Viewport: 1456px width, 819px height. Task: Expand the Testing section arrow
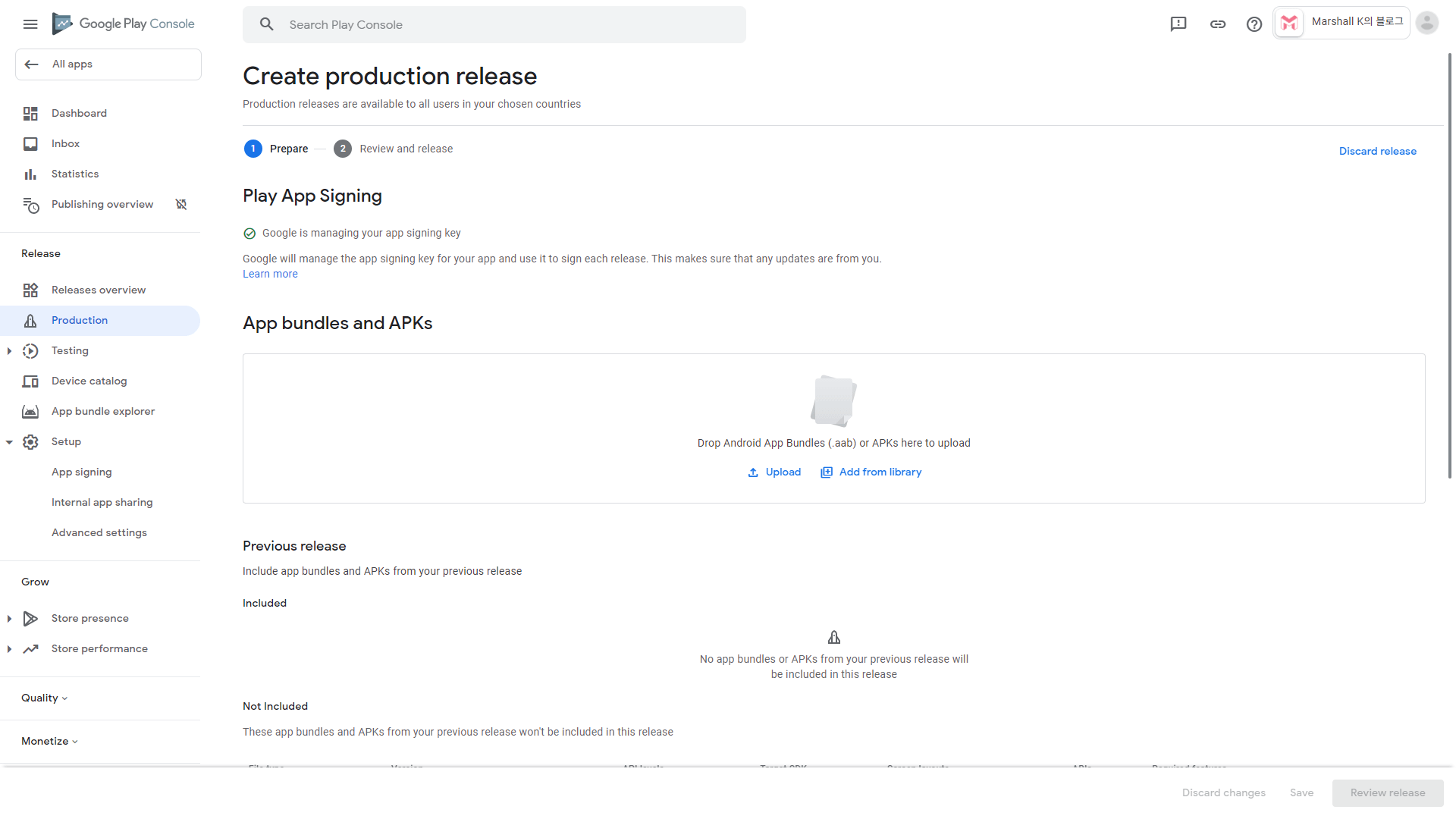coord(9,351)
